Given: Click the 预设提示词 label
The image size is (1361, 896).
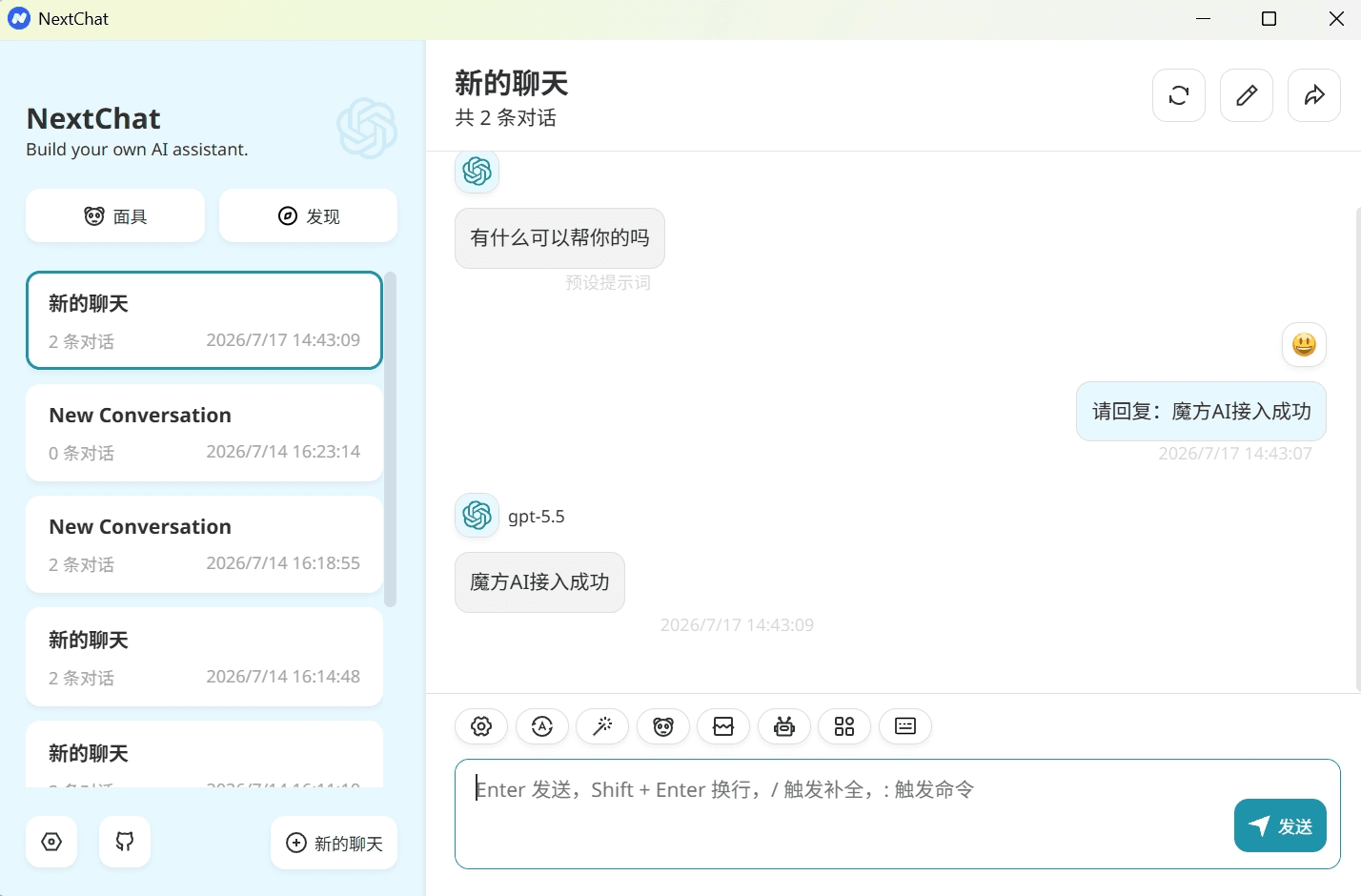Looking at the screenshot, I should click(x=608, y=283).
